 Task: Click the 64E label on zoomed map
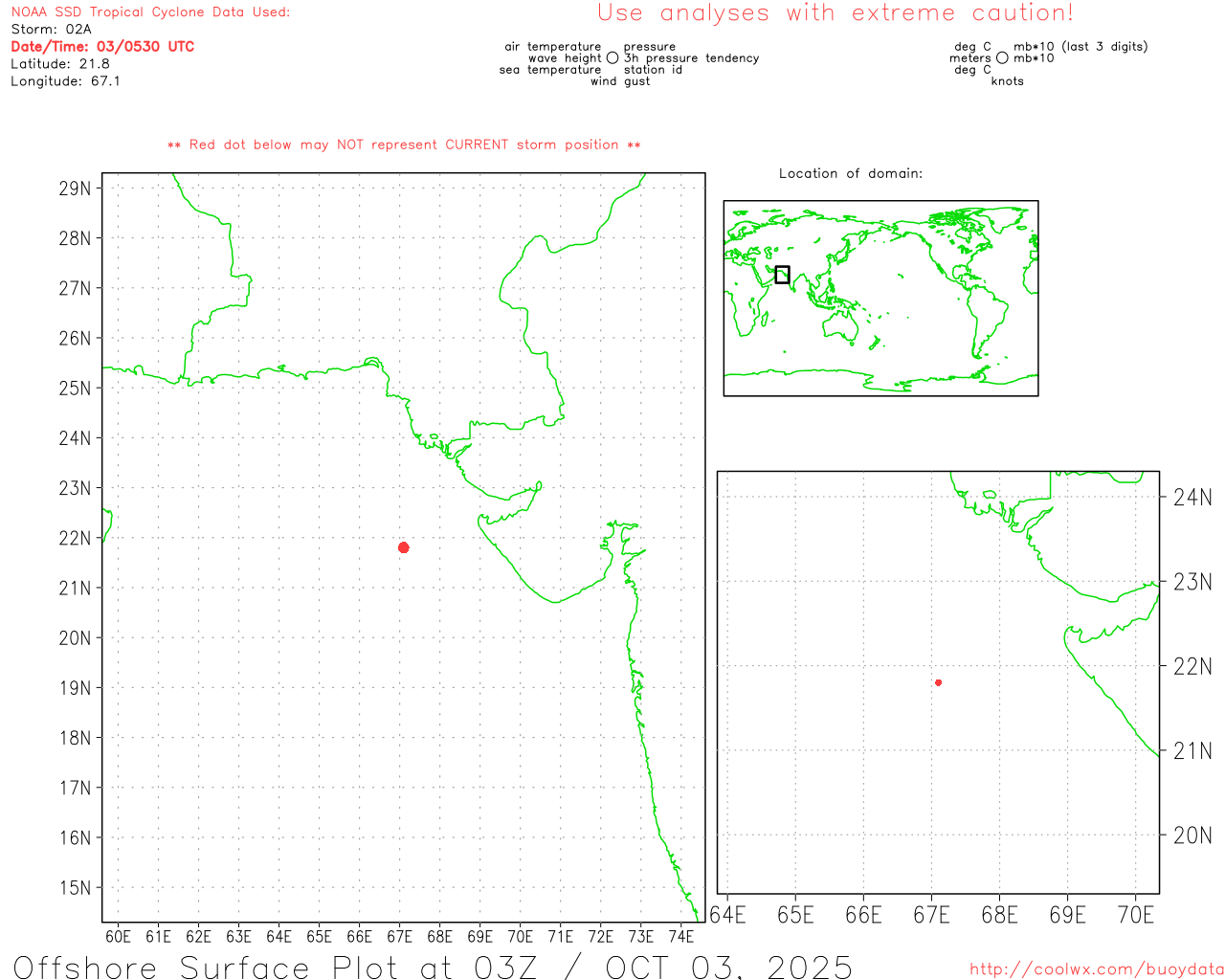[x=727, y=915]
